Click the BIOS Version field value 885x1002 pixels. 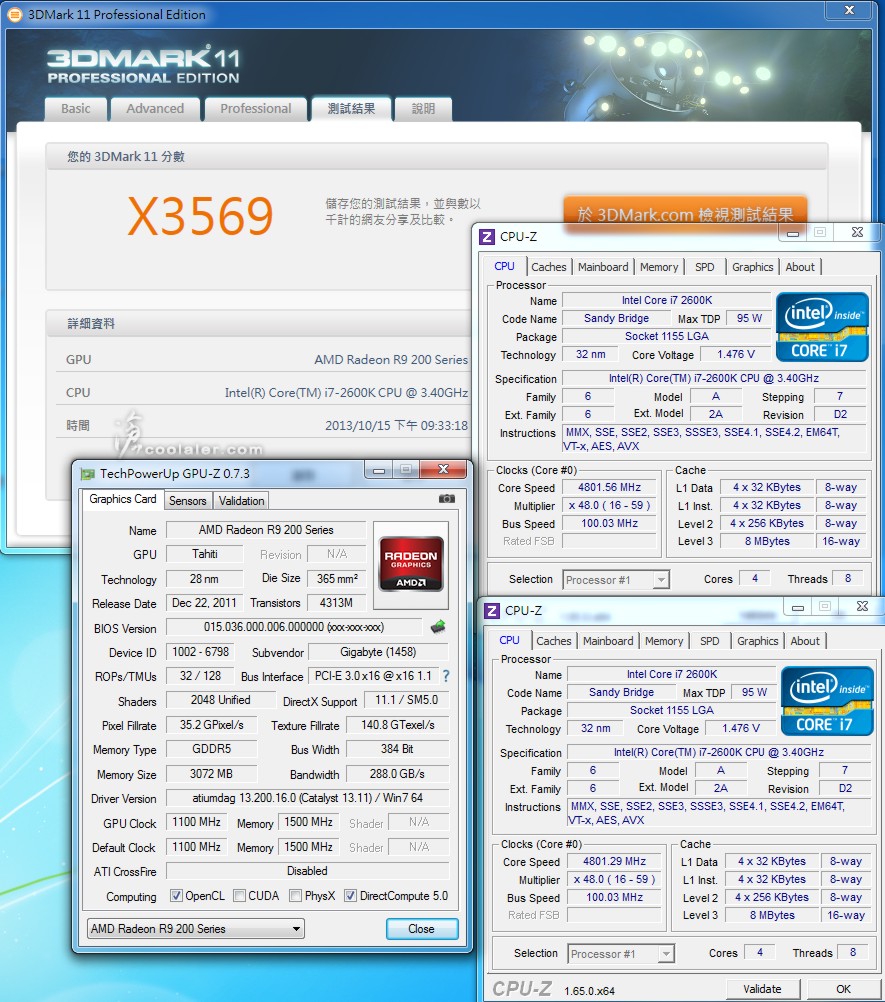[294, 627]
